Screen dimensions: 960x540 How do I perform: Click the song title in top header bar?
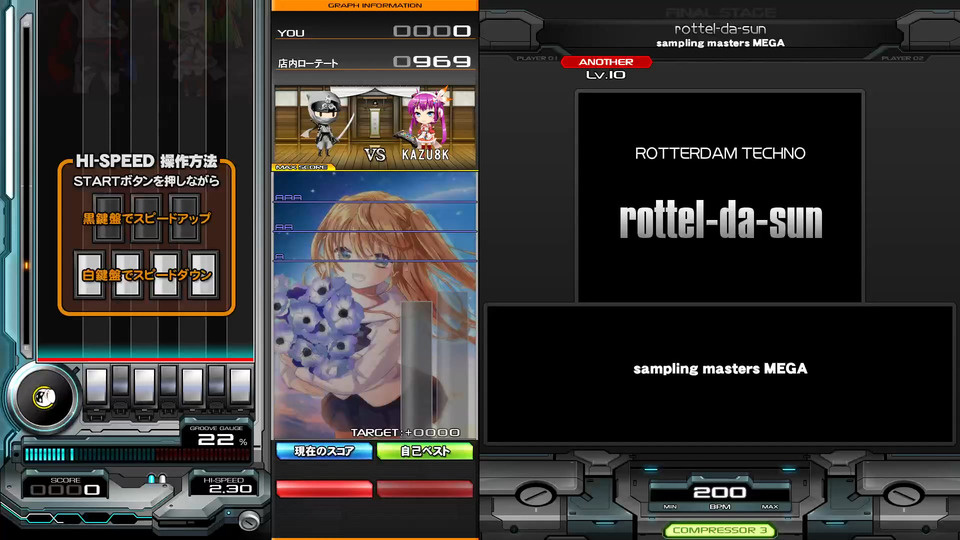pos(720,29)
